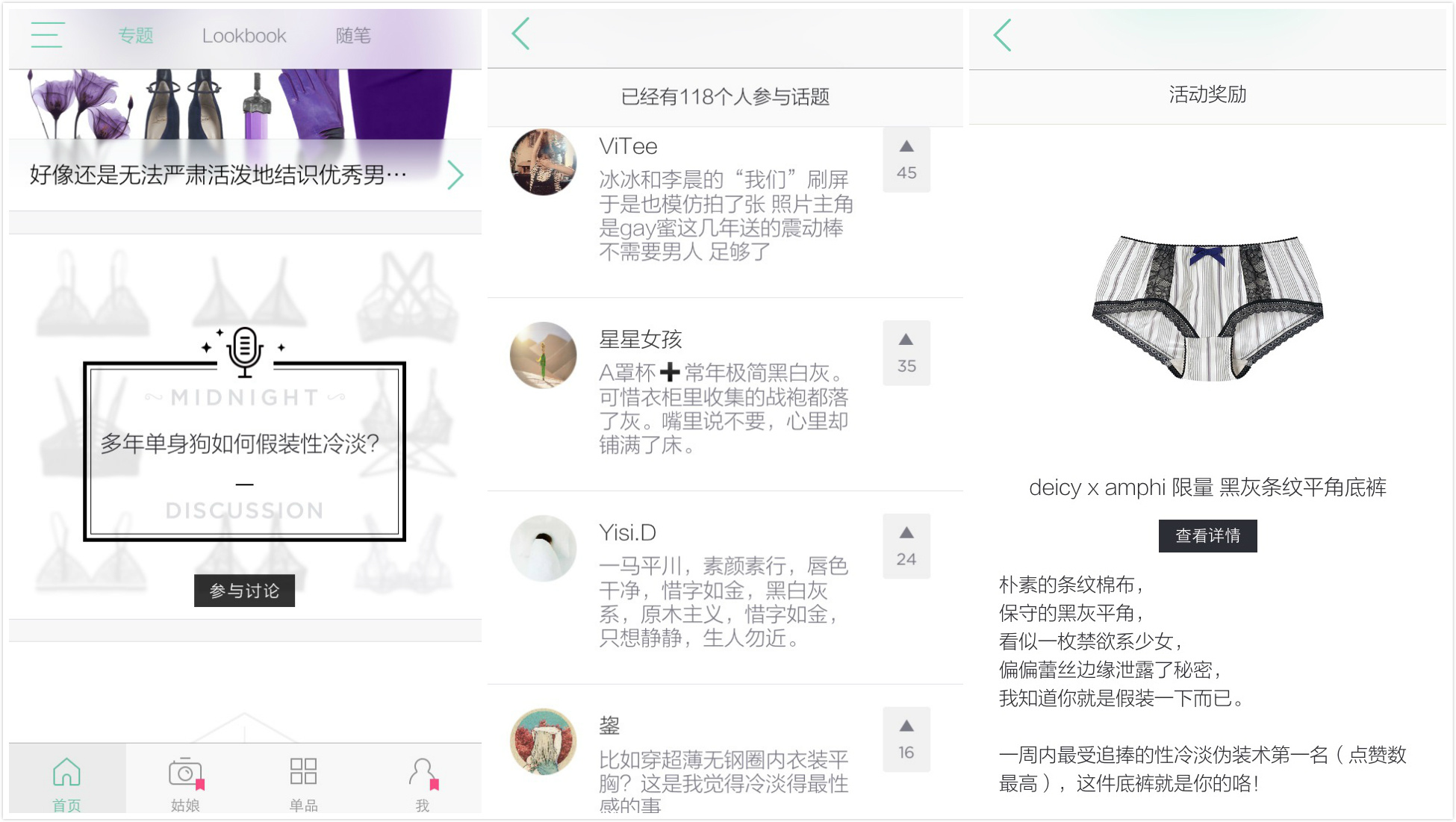Upvote 星星女孩's comment with 35 votes
This screenshot has height=822, width=1456.
(906, 353)
